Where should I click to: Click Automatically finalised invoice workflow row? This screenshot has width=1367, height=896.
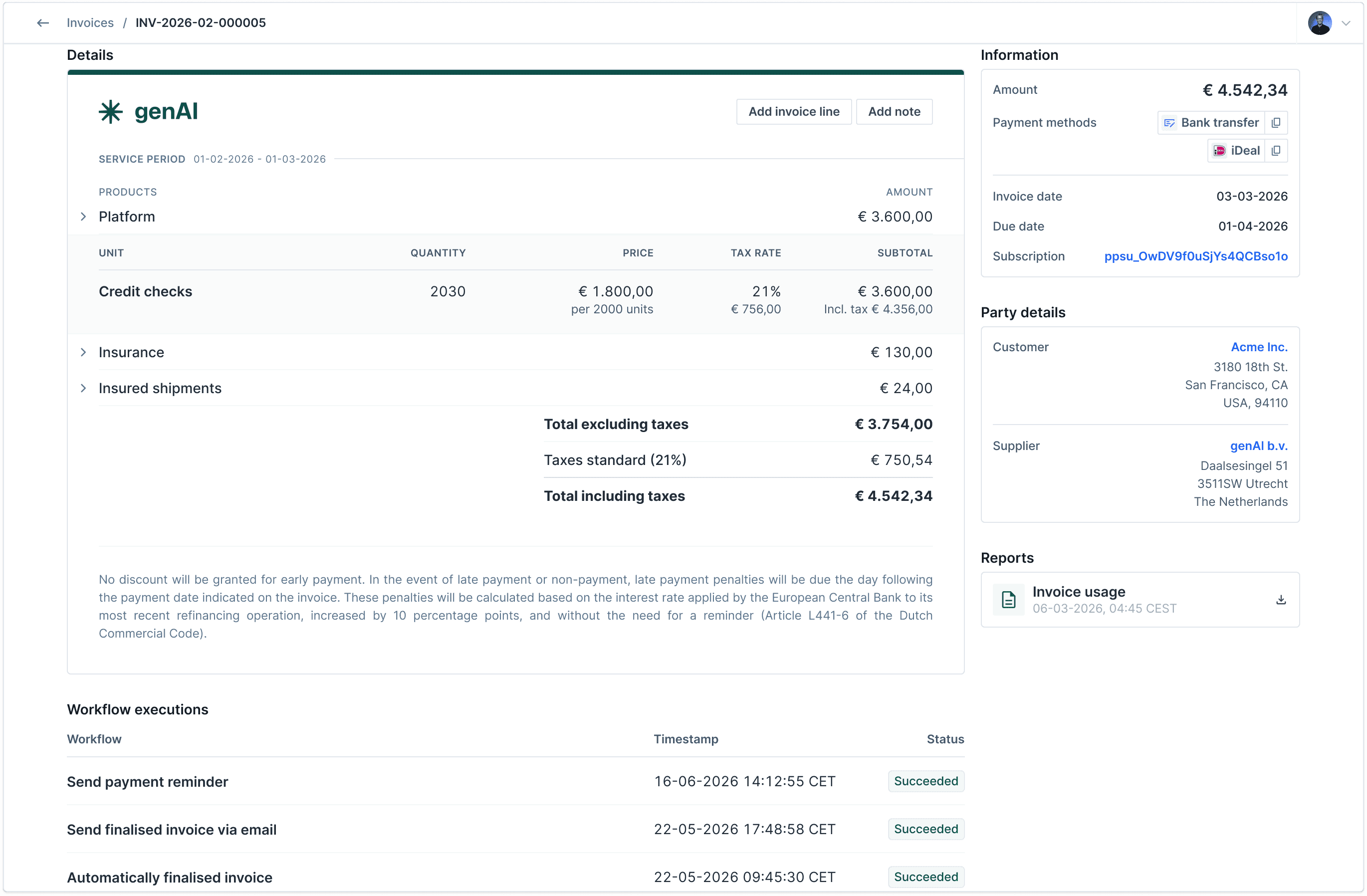pyautogui.click(x=515, y=877)
